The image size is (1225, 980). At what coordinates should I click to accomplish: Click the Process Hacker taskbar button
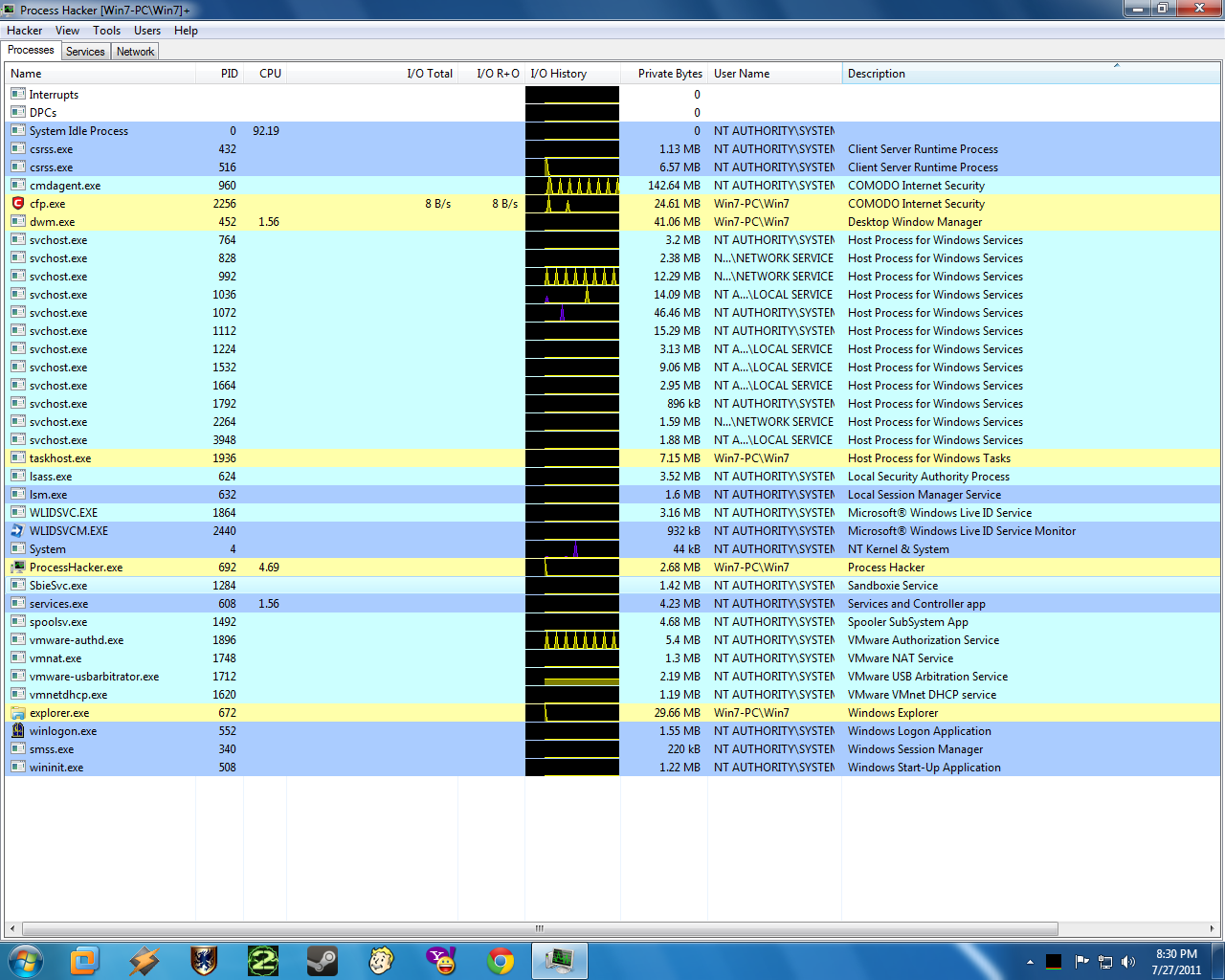pyautogui.click(x=560, y=961)
